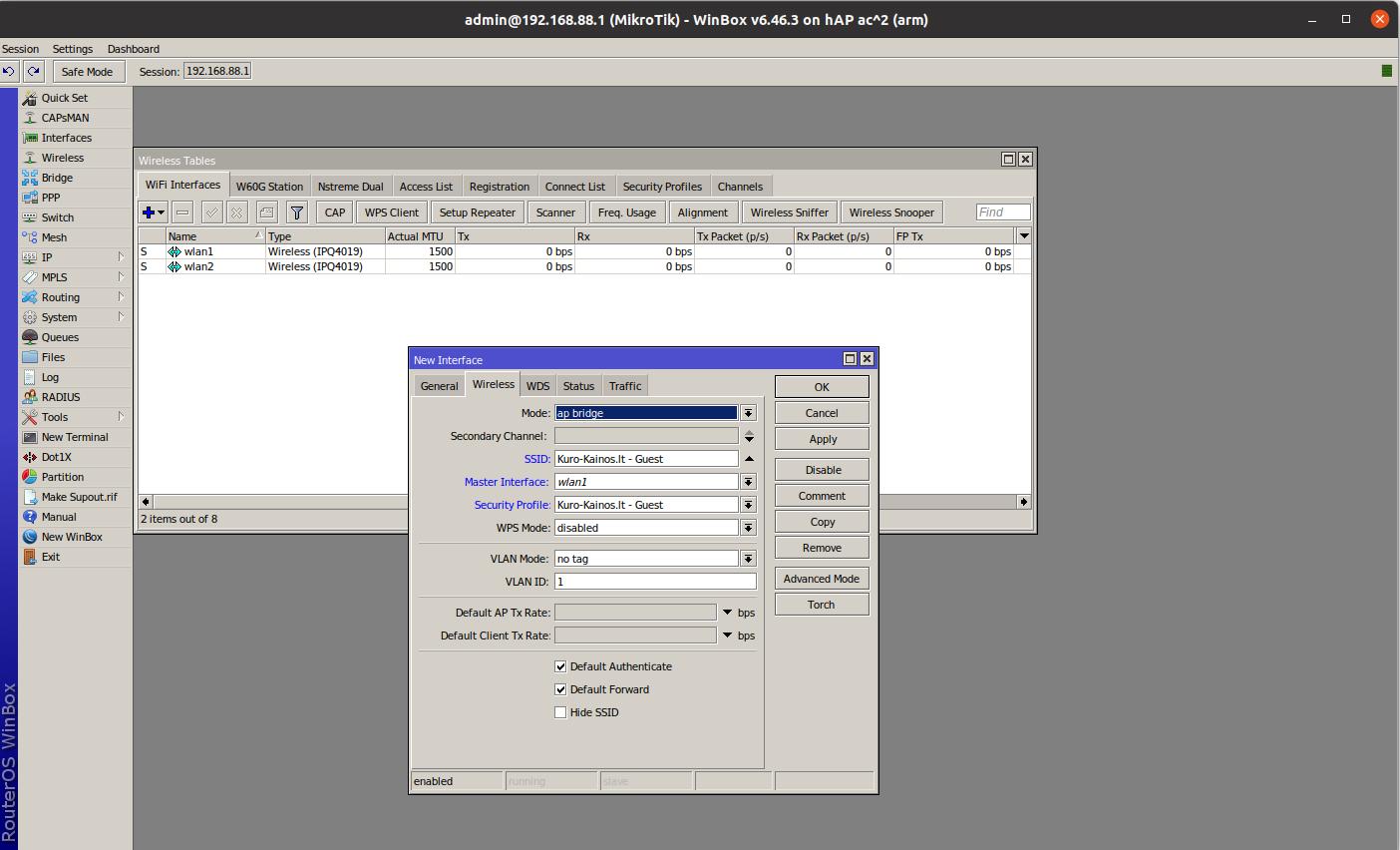Switch to Status tab
The width and height of the screenshot is (1400, 850).
pos(578,386)
